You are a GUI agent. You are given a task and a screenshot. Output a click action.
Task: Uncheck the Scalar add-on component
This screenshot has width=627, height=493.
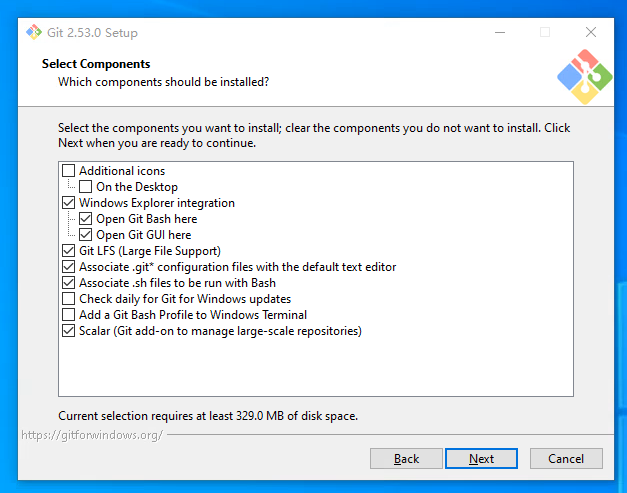[69, 331]
